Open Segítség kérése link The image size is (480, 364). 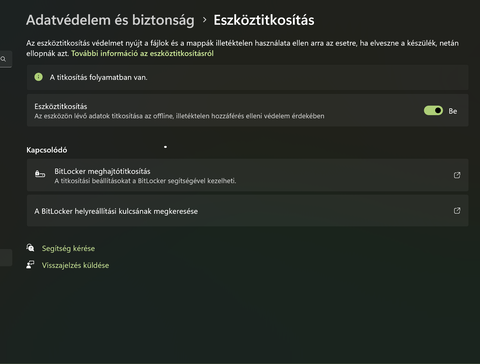68,248
